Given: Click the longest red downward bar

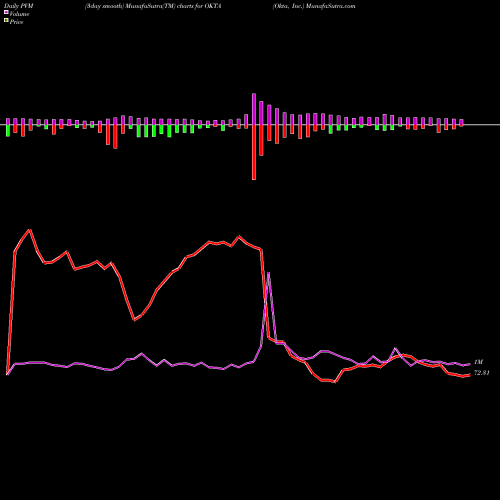Looking at the screenshot, I should click(254, 152).
